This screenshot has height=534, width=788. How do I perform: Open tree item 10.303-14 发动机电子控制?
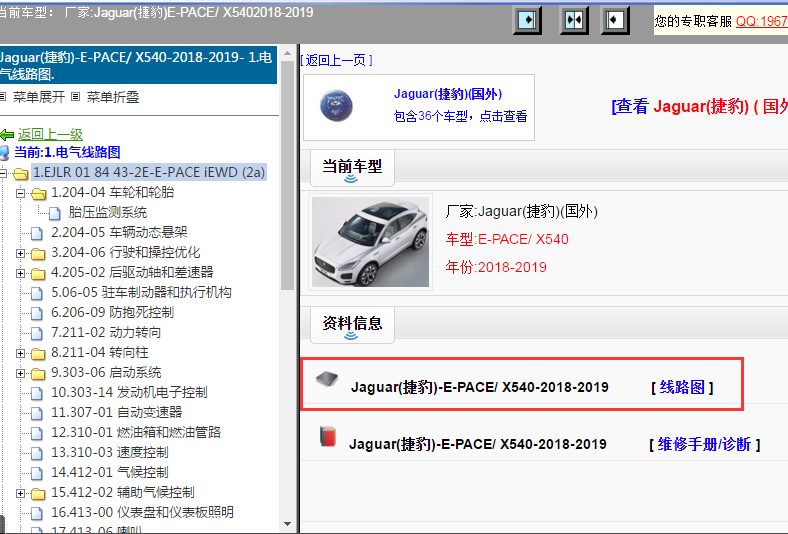coord(129,392)
